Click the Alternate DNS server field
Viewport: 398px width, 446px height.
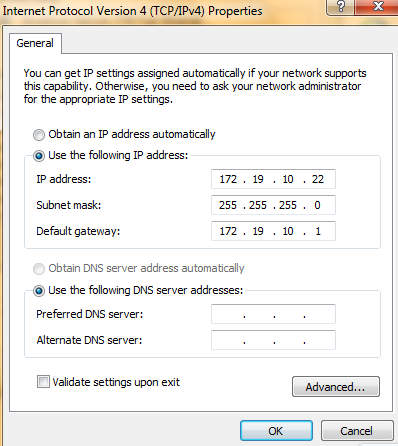coord(273,340)
